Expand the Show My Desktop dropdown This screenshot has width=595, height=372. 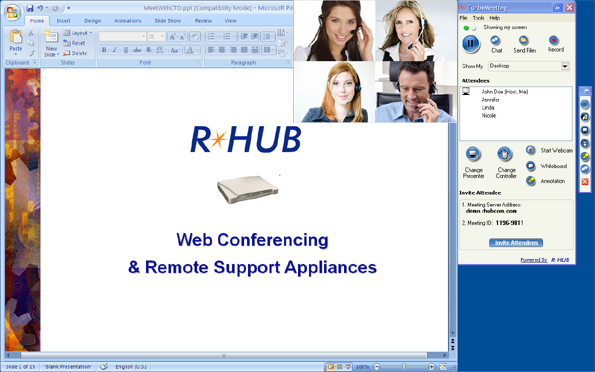[x=565, y=66]
